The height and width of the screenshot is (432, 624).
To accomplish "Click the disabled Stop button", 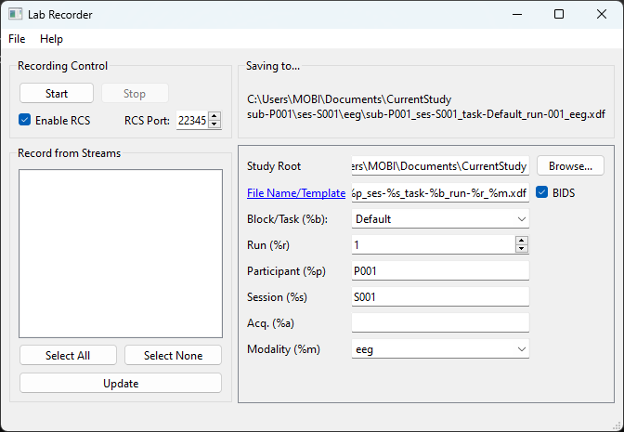I will coord(135,93).
